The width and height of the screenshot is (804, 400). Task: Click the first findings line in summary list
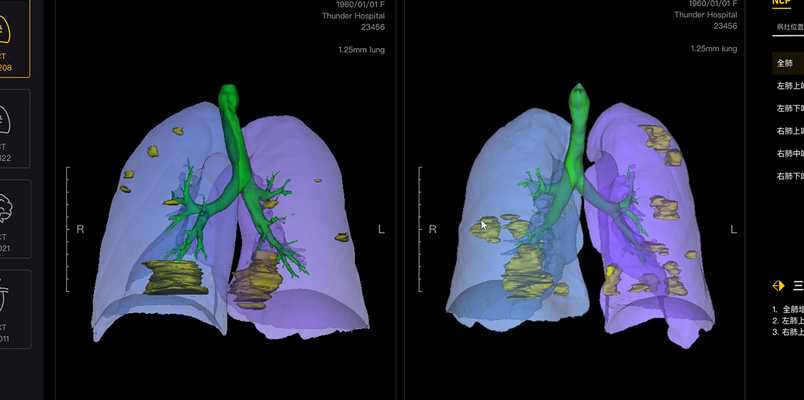coord(790,310)
